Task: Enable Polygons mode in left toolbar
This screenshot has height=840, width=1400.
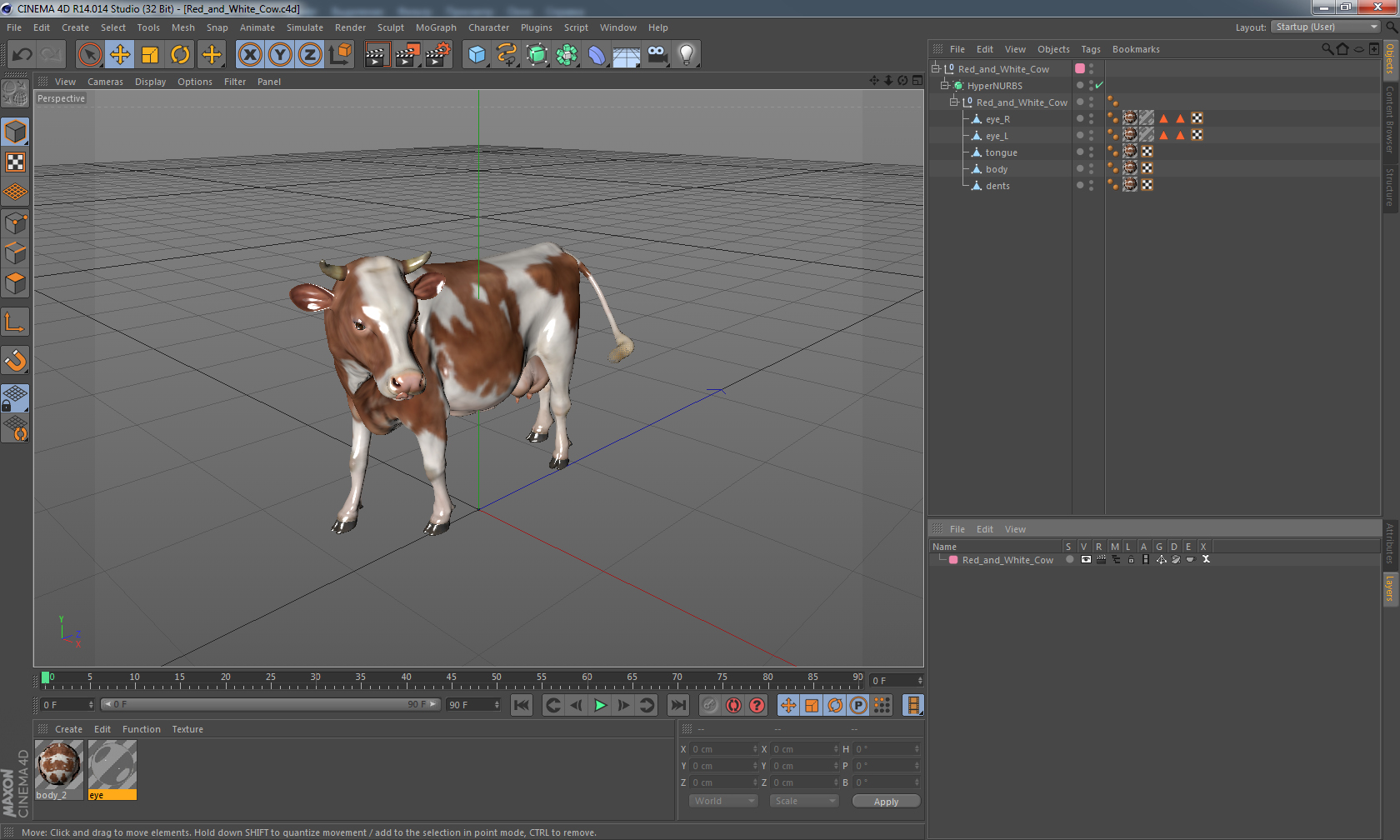Action: click(x=15, y=283)
